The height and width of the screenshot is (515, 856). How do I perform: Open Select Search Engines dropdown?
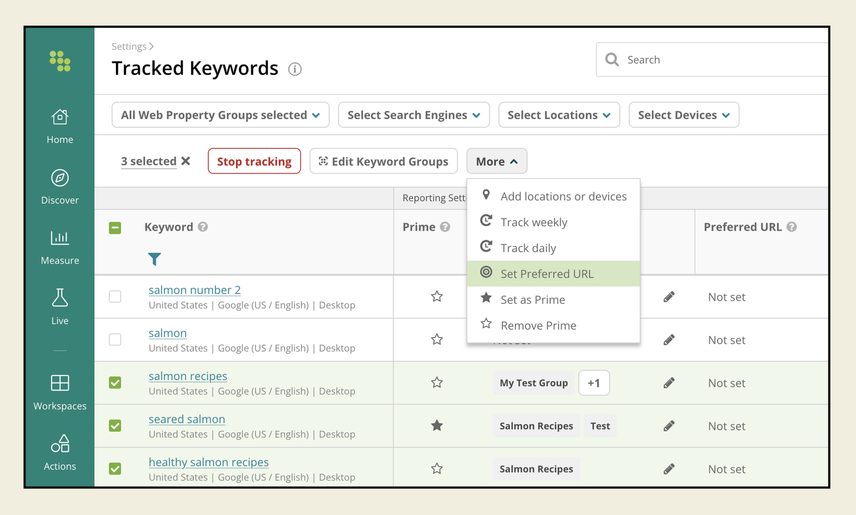coord(414,115)
